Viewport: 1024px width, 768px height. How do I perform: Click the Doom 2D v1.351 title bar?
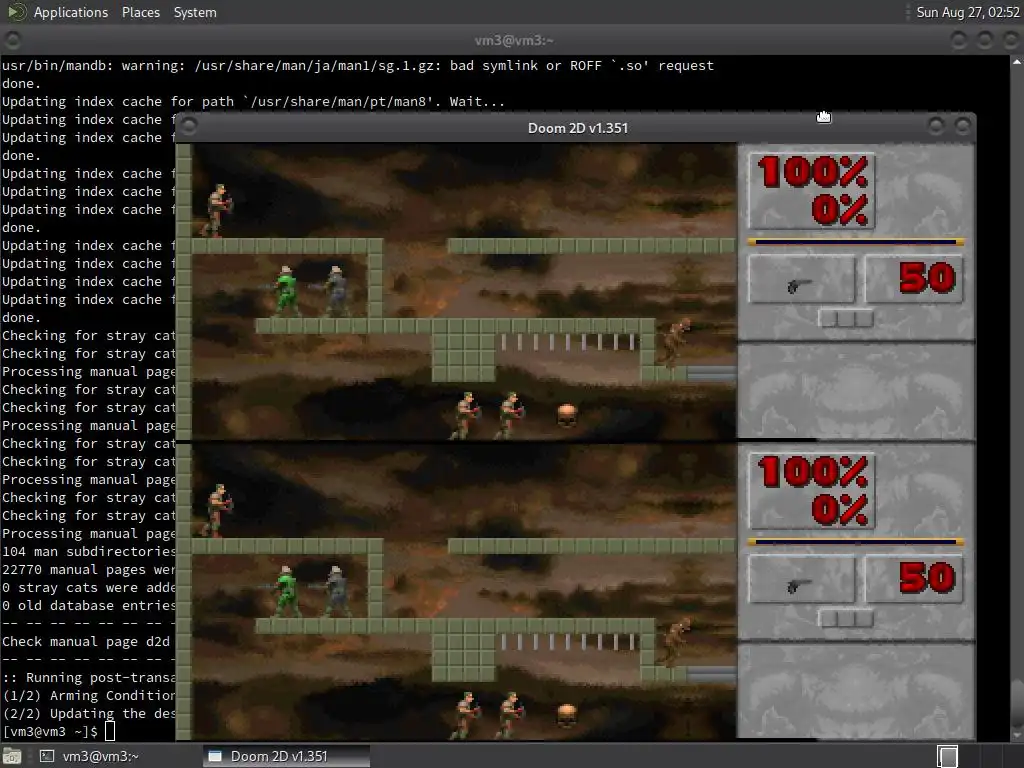[x=577, y=128]
